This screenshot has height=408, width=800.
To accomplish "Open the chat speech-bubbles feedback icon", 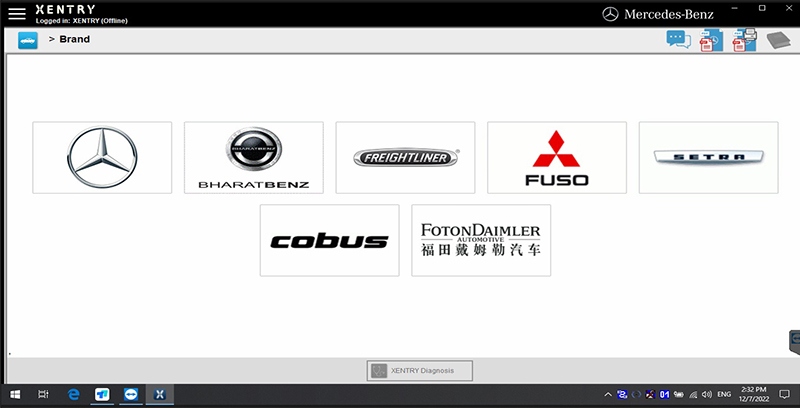I will point(679,39).
